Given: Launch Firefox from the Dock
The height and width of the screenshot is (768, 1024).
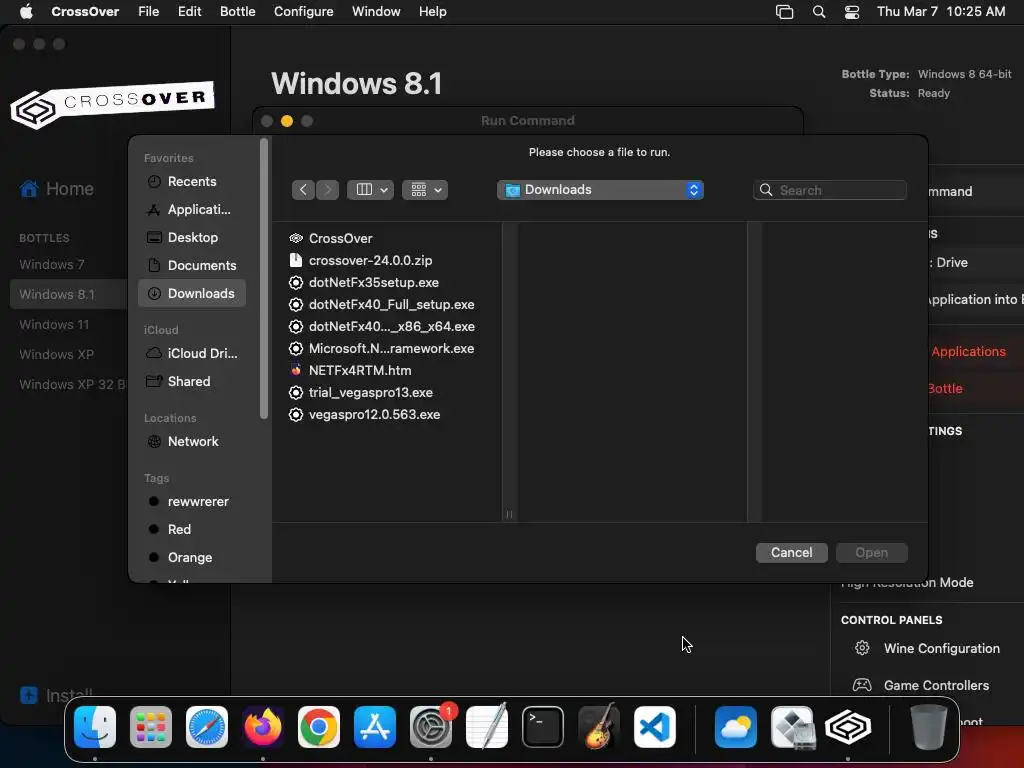Looking at the screenshot, I should click(263, 727).
